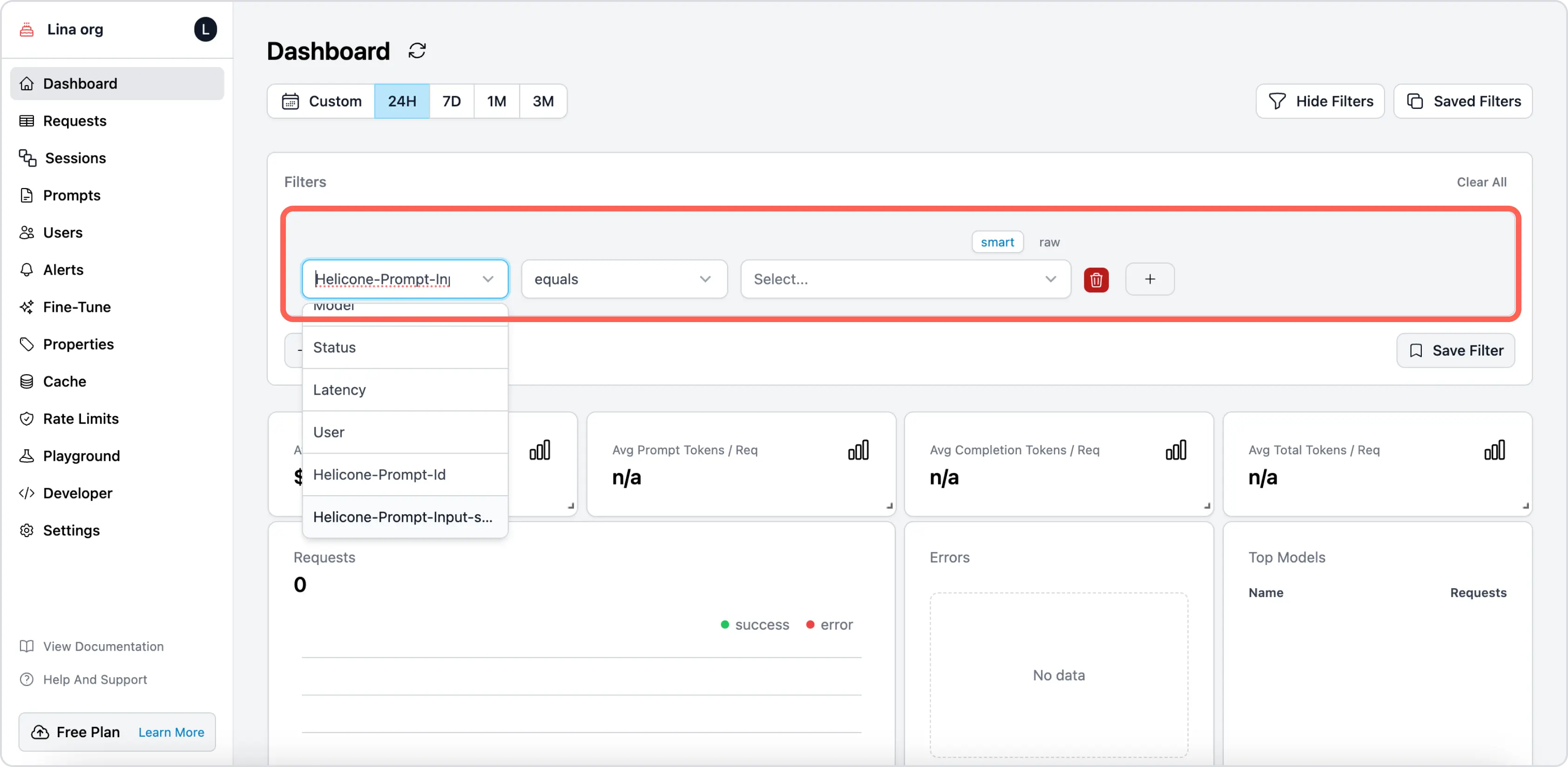Expand the Select... value dropdown
Image resolution: width=1568 pixels, height=767 pixels.
point(905,279)
